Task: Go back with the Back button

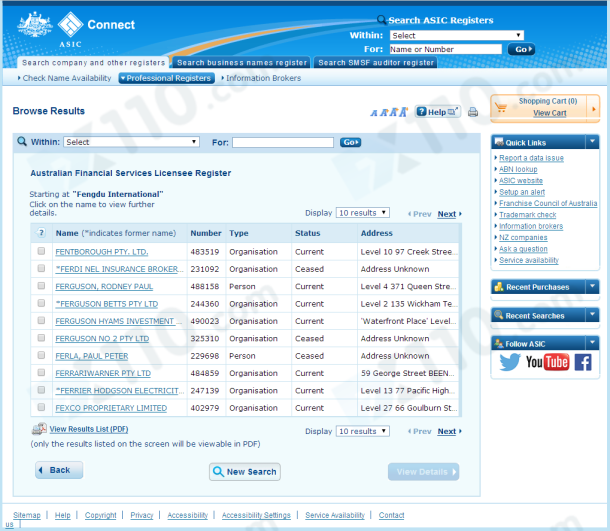Action: (x=59, y=470)
